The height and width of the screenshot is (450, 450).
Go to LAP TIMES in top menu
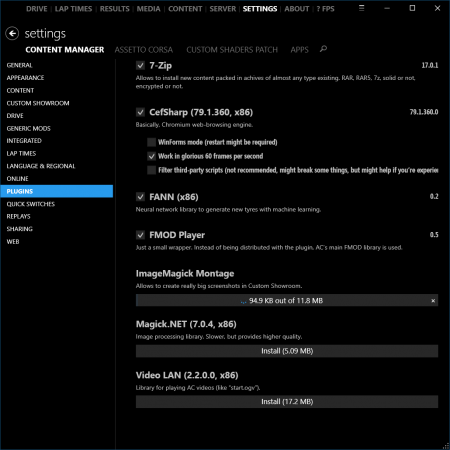(x=73, y=9)
